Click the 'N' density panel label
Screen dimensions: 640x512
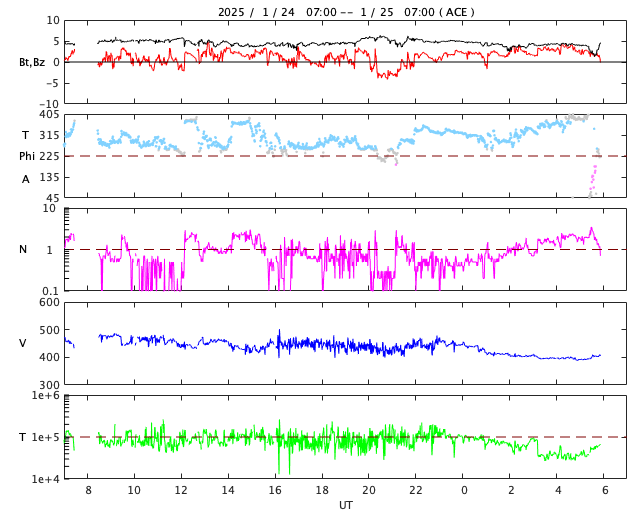click(23, 249)
